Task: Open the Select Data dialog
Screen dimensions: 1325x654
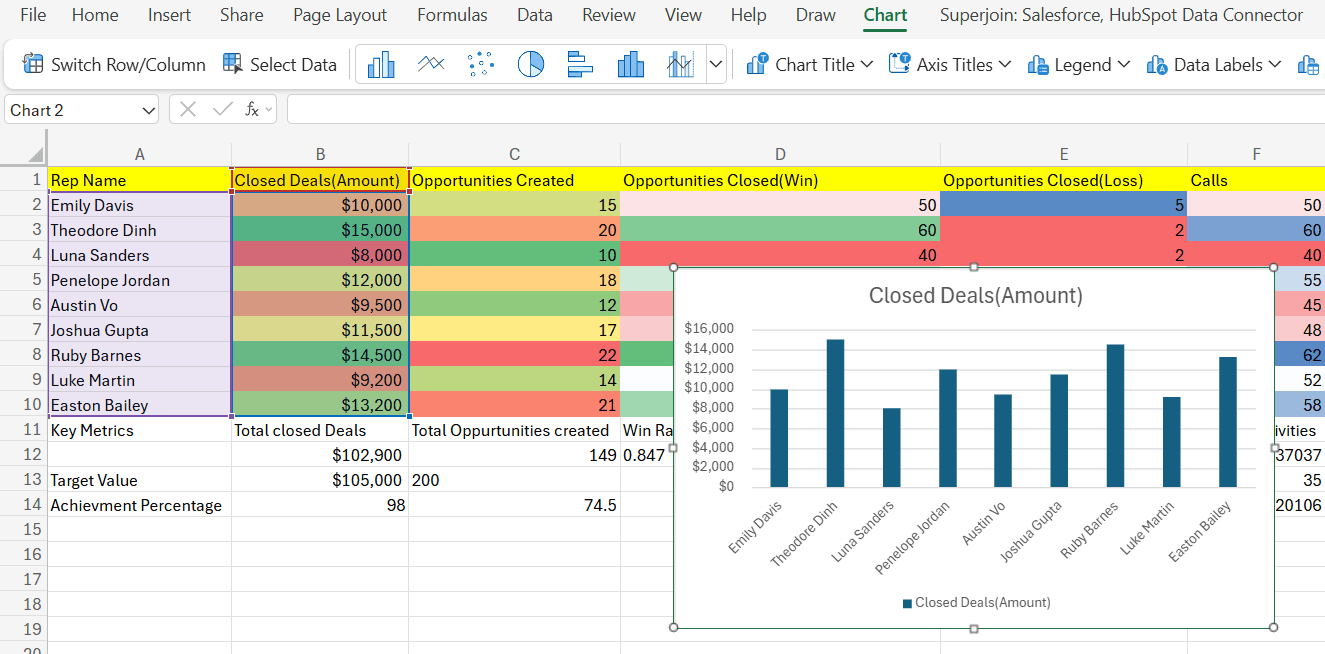Action: click(280, 65)
